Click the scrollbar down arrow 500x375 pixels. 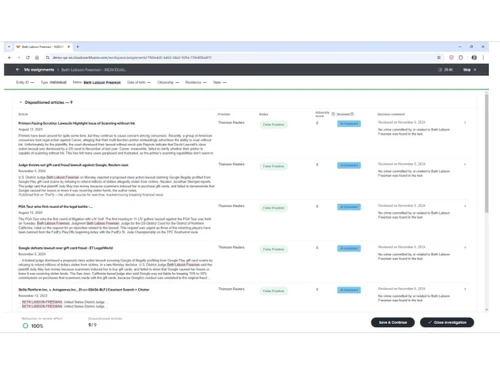(x=487, y=310)
